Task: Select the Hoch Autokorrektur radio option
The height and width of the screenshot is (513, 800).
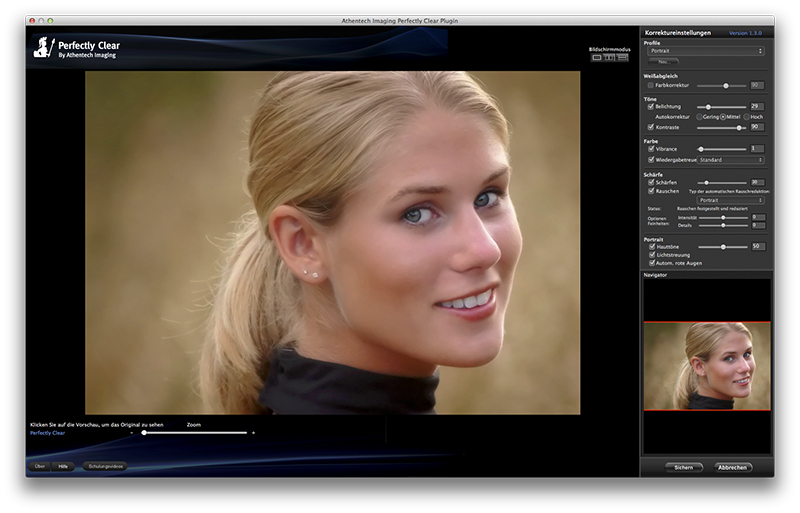Action: click(746, 117)
